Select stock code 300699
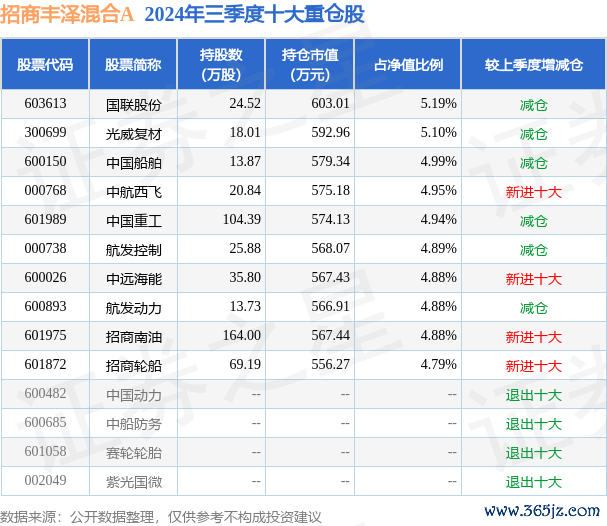This screenshot has width=607, height=526. click(x=45, y=132)
